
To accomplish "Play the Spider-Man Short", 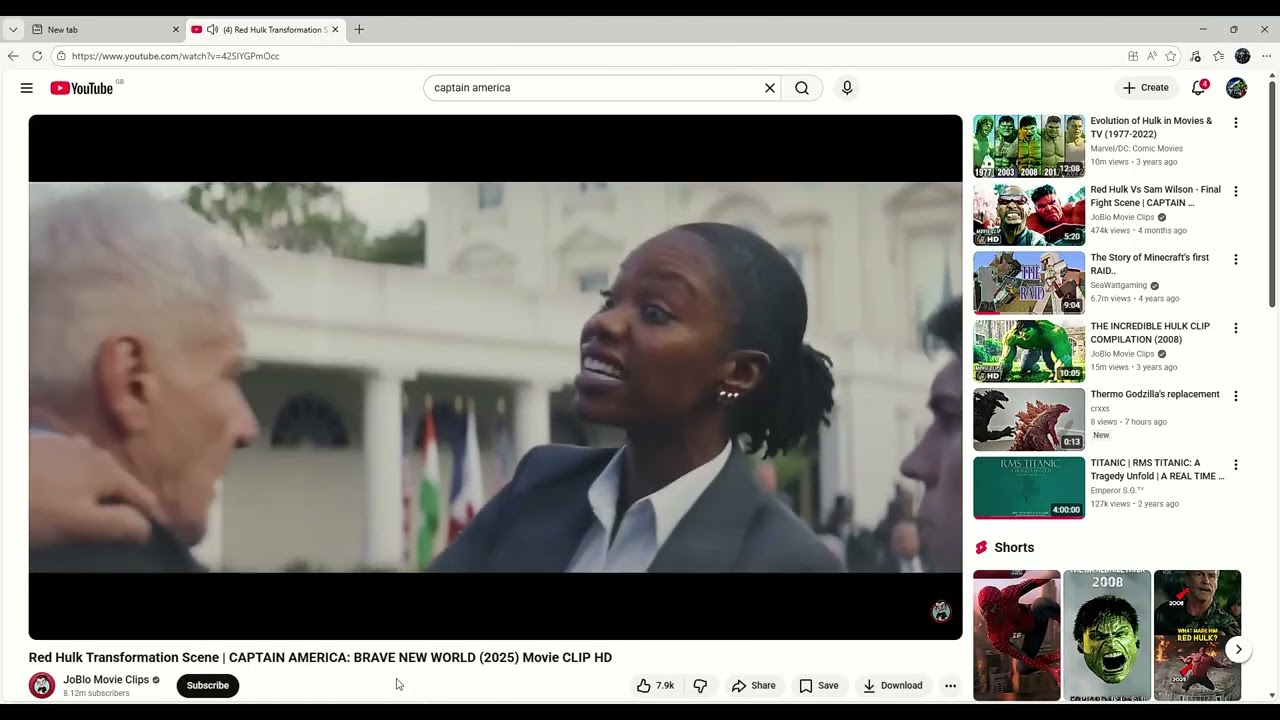I will [1017, 636].
